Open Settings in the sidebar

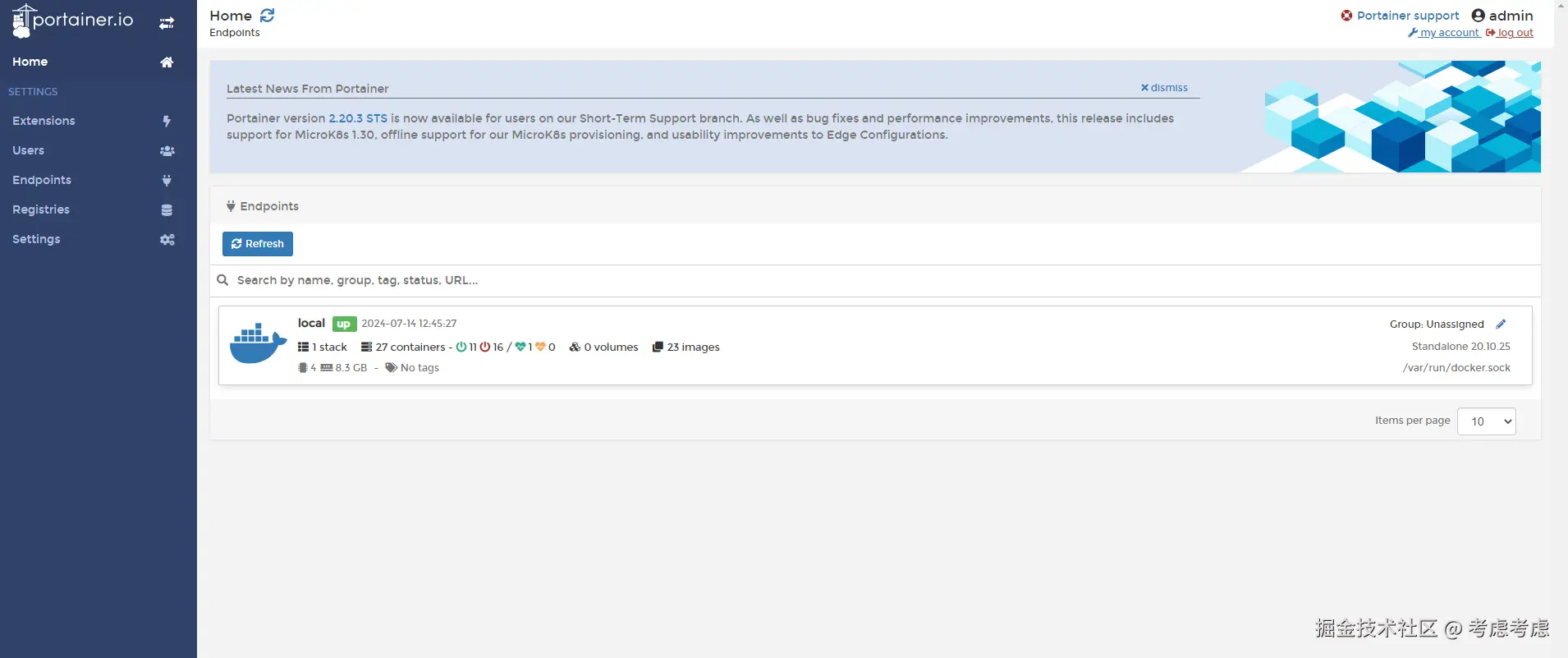click(x=99, y=240)
